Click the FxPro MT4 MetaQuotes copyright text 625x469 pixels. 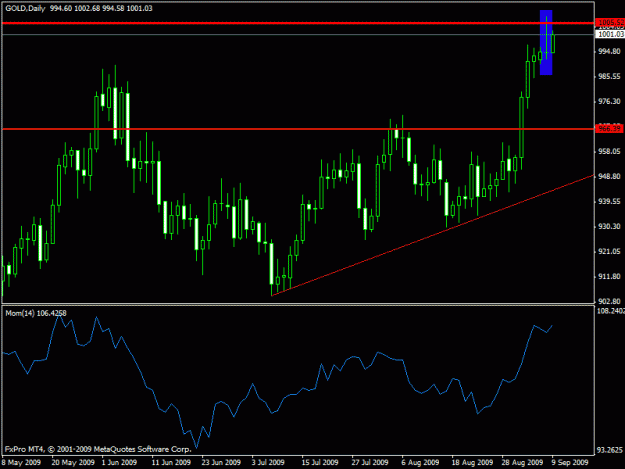point(98,449)
